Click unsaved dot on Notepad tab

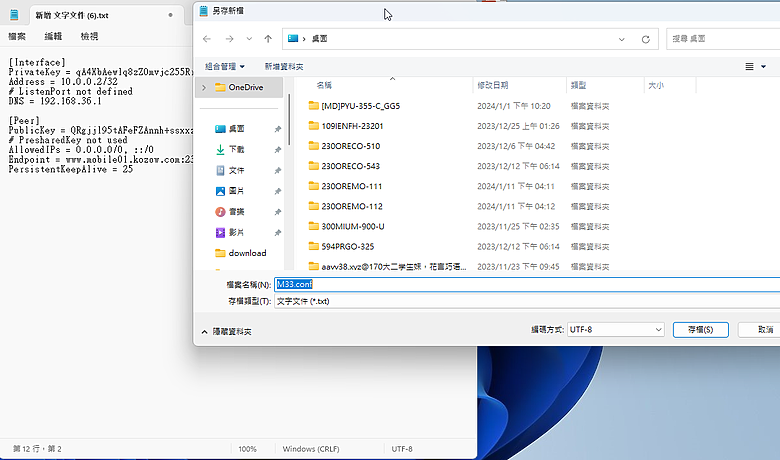tap(171, 15)
